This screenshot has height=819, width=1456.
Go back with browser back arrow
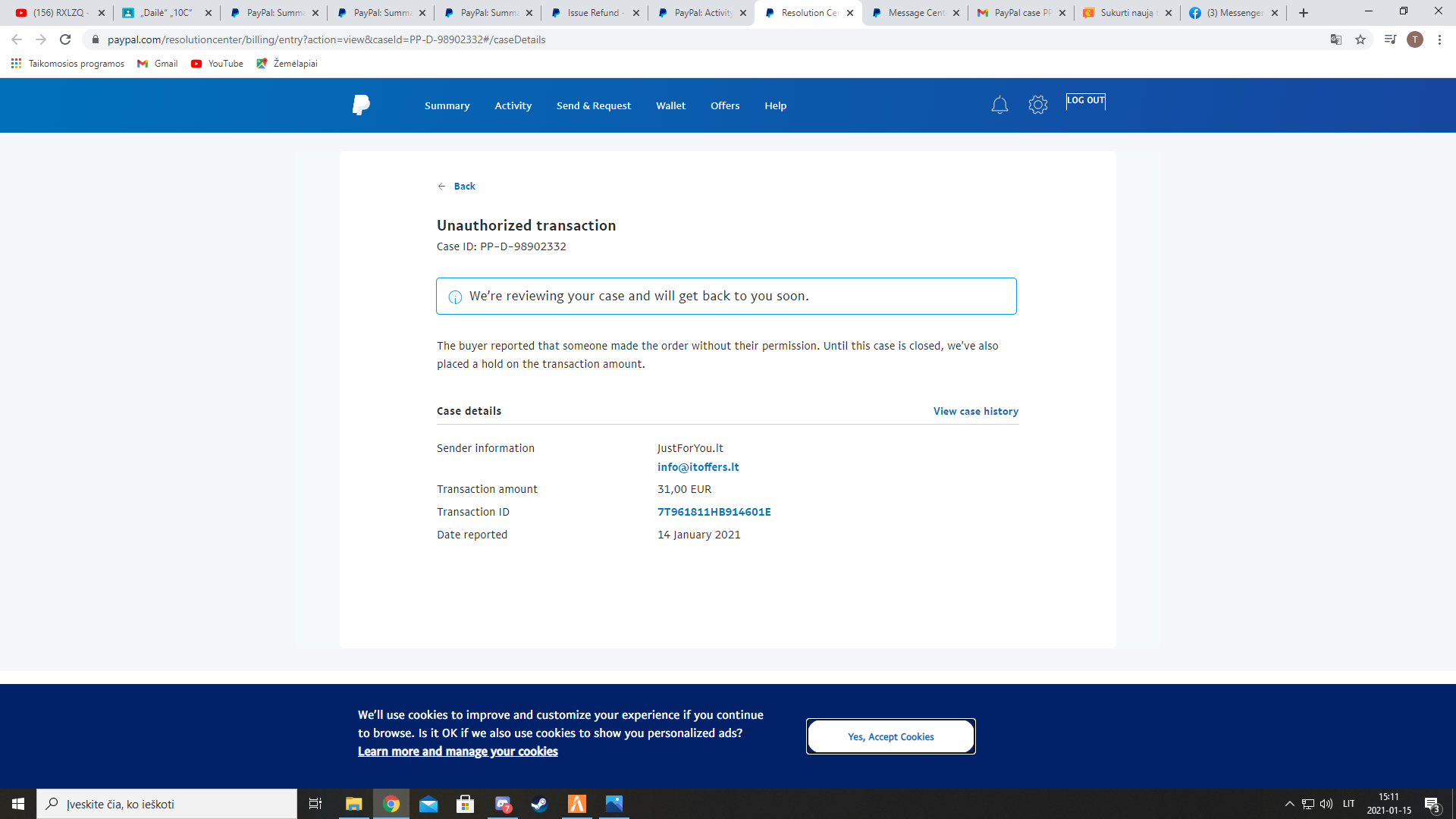point(17,39)
